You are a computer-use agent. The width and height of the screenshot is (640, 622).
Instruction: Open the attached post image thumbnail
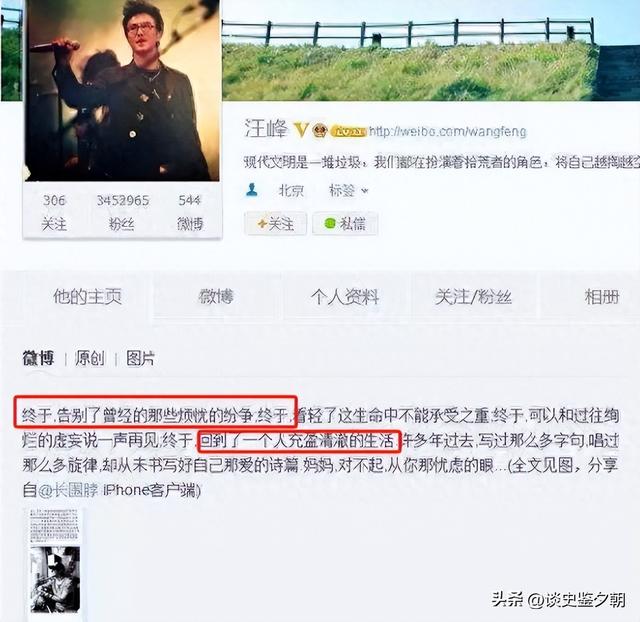55,560
